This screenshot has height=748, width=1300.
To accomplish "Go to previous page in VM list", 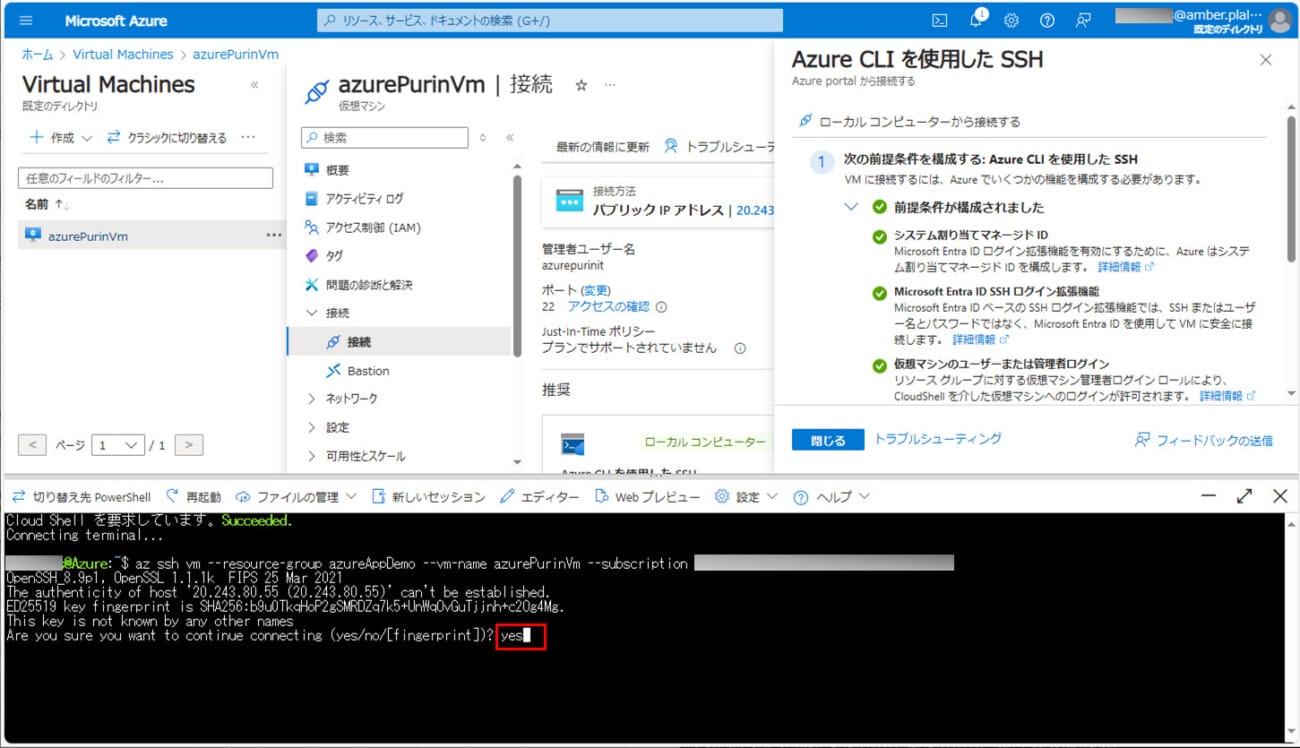I will pos(33,445).
